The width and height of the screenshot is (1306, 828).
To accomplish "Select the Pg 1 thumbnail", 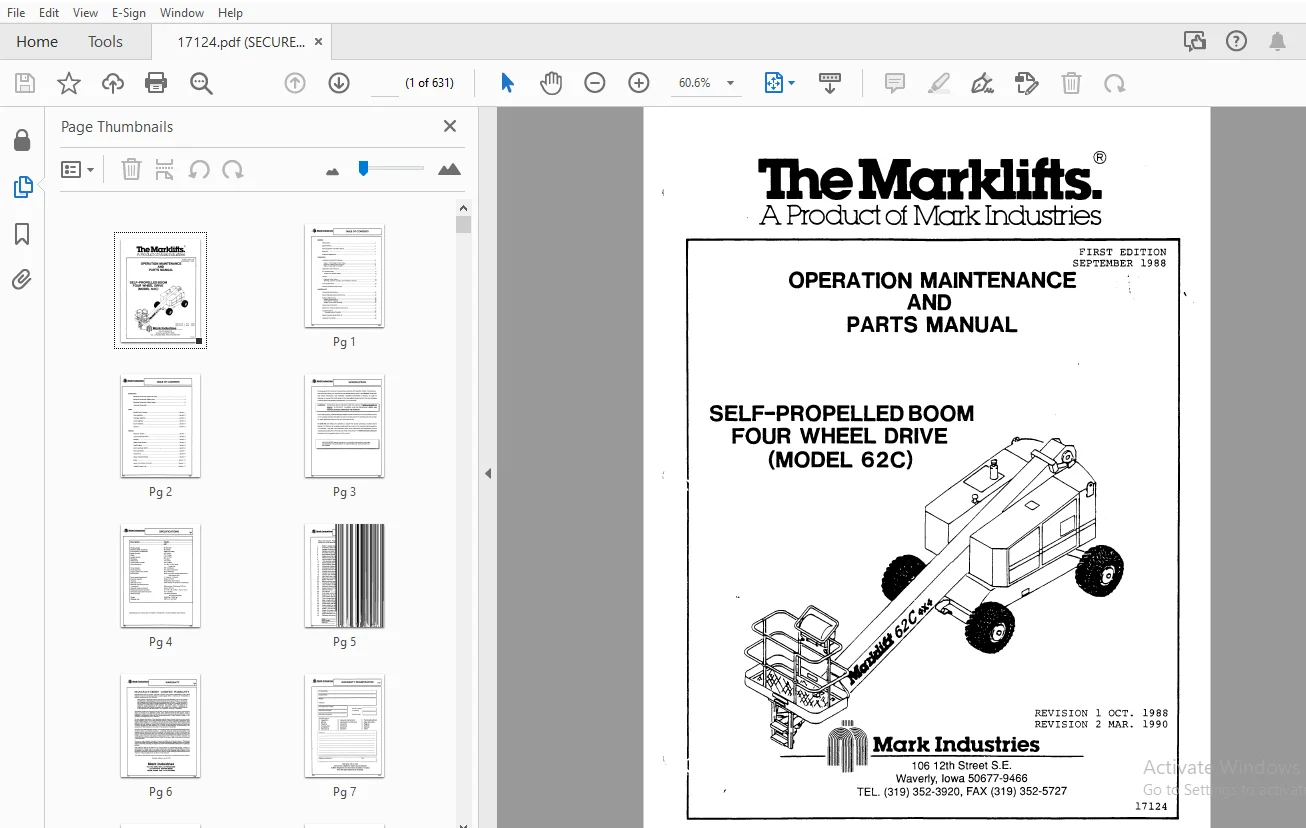I will point(344,276).
